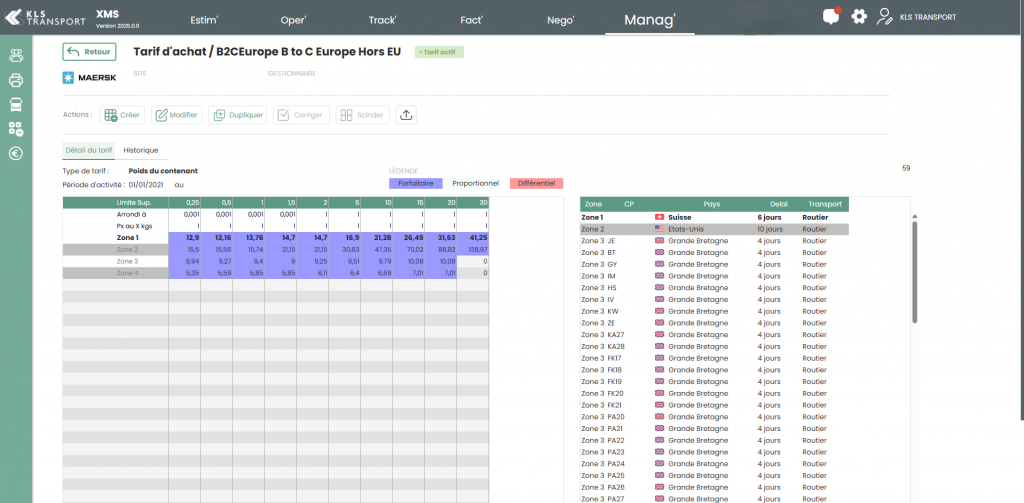Click the Créer action button
The width and height of the screenshot is (1024, 503).
pos(121,115)
